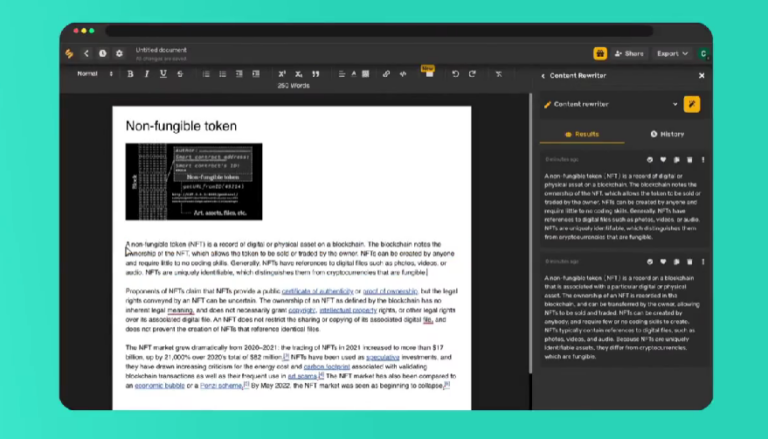
Task: Go back from Content Rewriter panel
Action: [543, 76]
